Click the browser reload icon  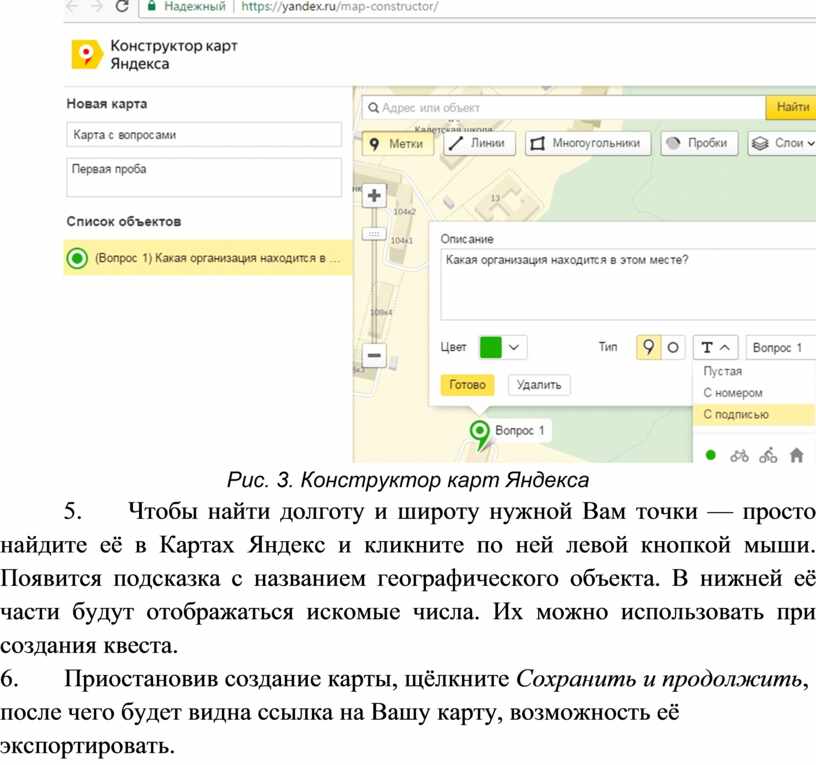122,6
